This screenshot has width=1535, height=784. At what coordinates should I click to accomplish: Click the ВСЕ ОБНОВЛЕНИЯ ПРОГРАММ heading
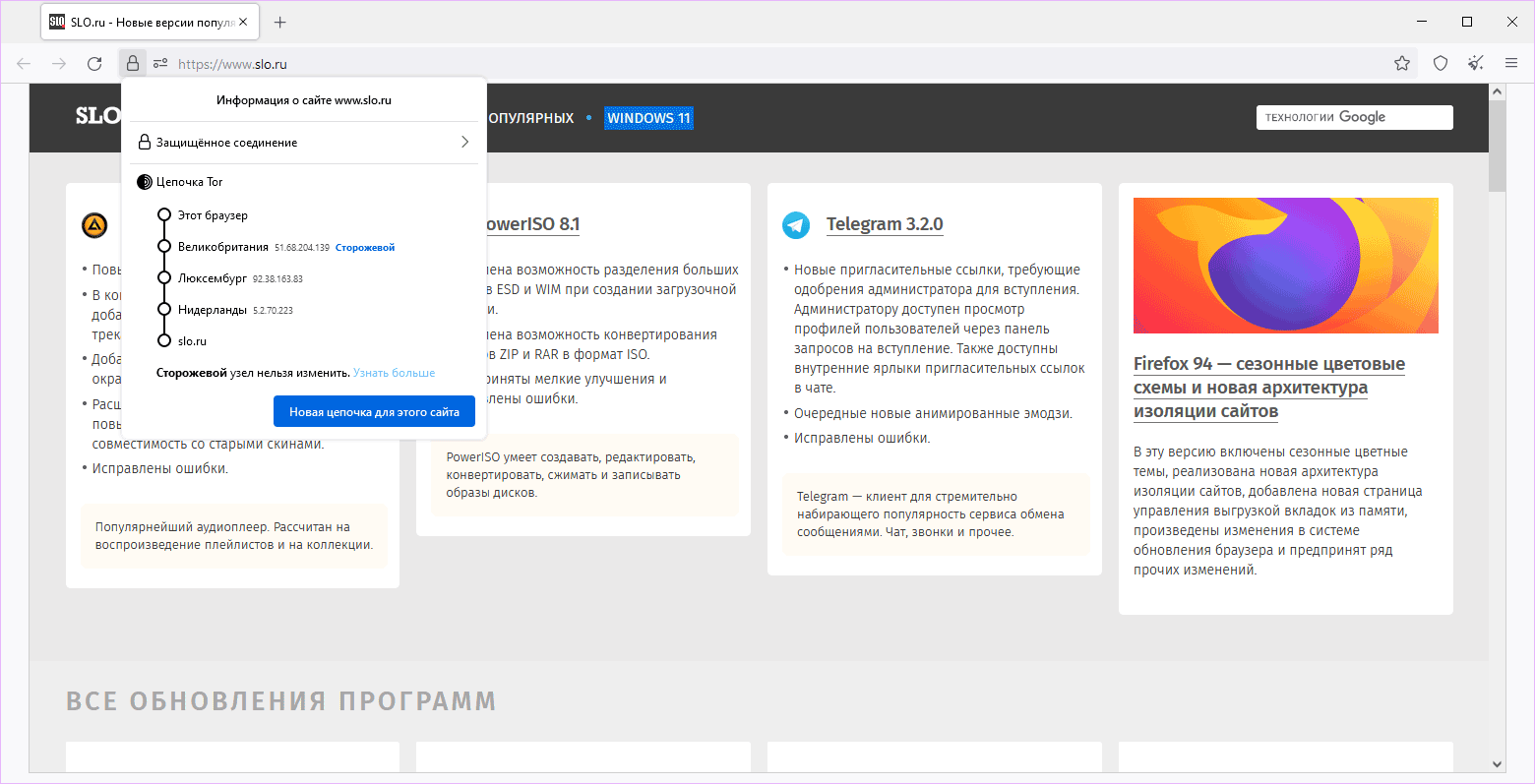point(281,701)
